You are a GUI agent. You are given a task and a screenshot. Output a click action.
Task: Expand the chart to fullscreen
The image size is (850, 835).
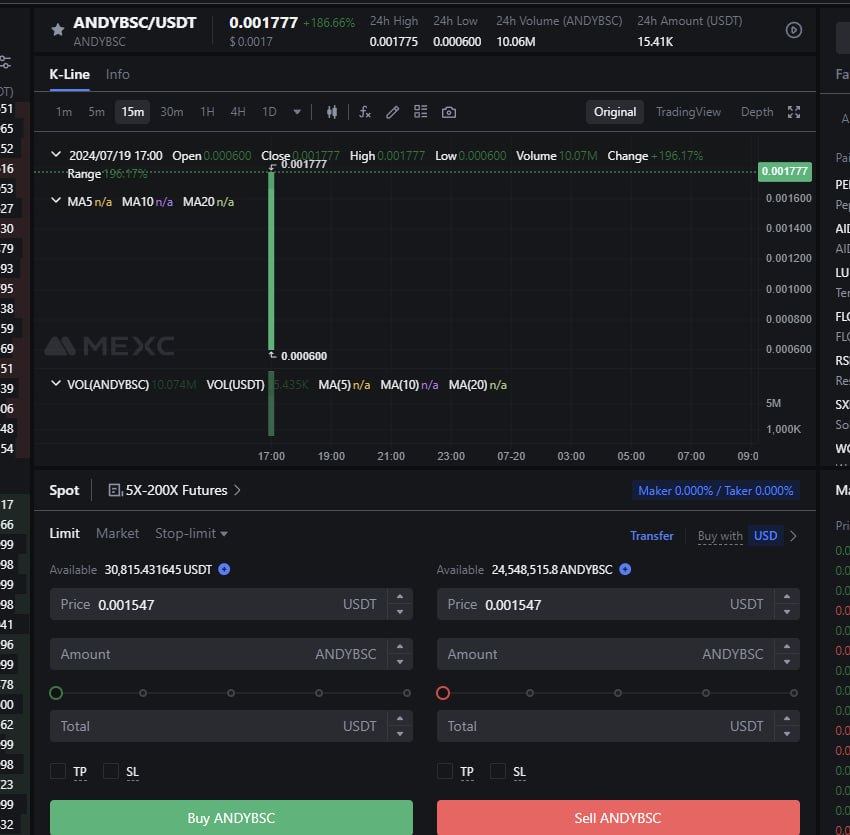[x=794, y=112]
